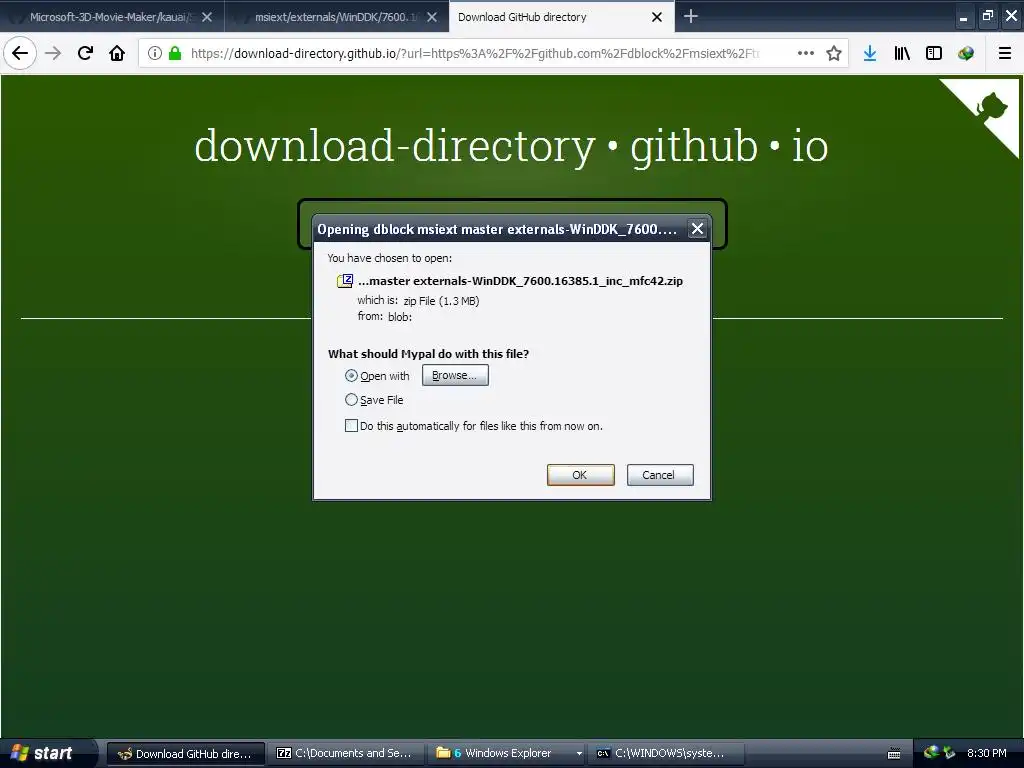Viewport: 1024px width, 768px height.
Task: Cancel the file opening dialog
Action: tap(660, 475)
